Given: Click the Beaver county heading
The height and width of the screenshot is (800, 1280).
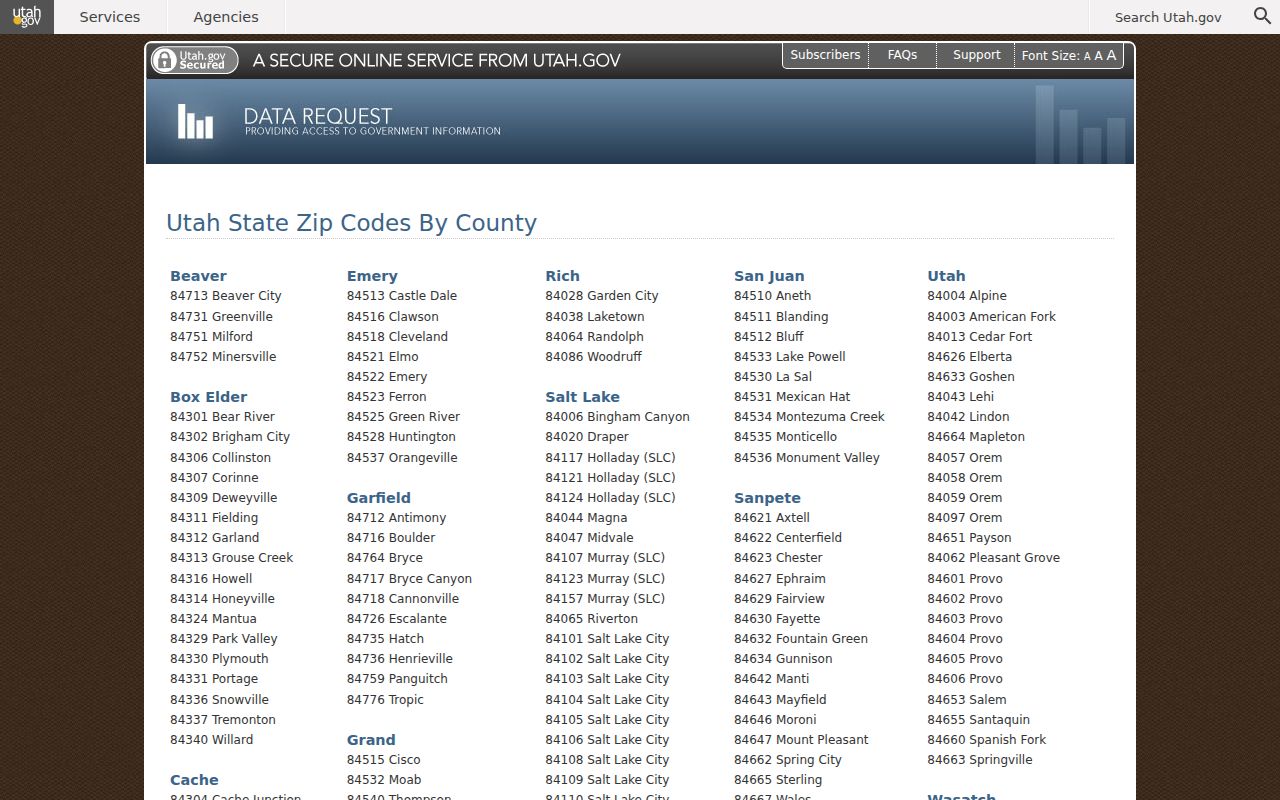Looking at the screenshot, I should pyautogui.click(x=198, y=276).
